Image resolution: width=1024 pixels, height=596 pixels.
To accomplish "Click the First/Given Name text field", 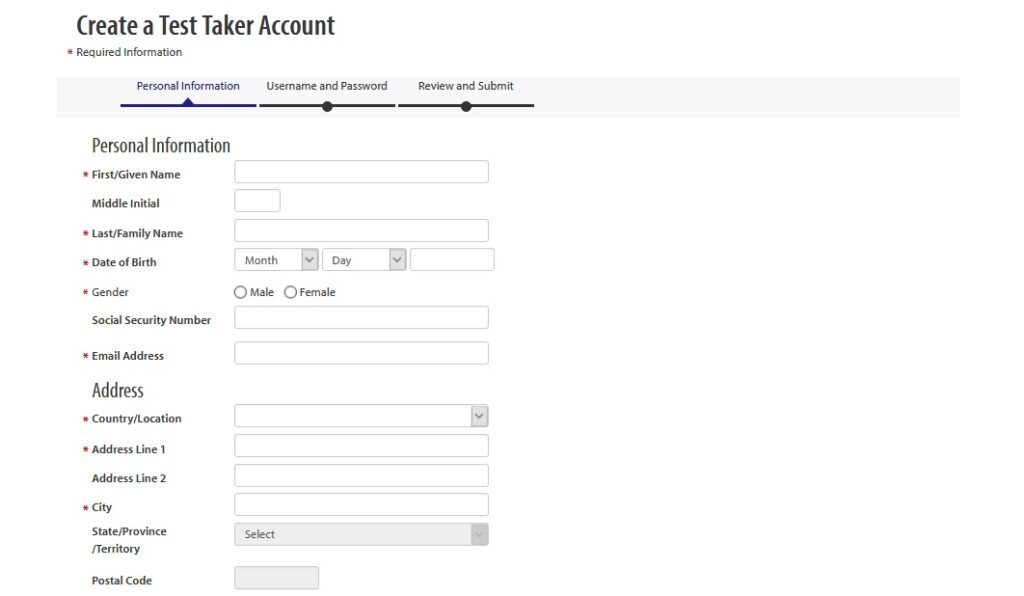I will [x=361, y=172].
